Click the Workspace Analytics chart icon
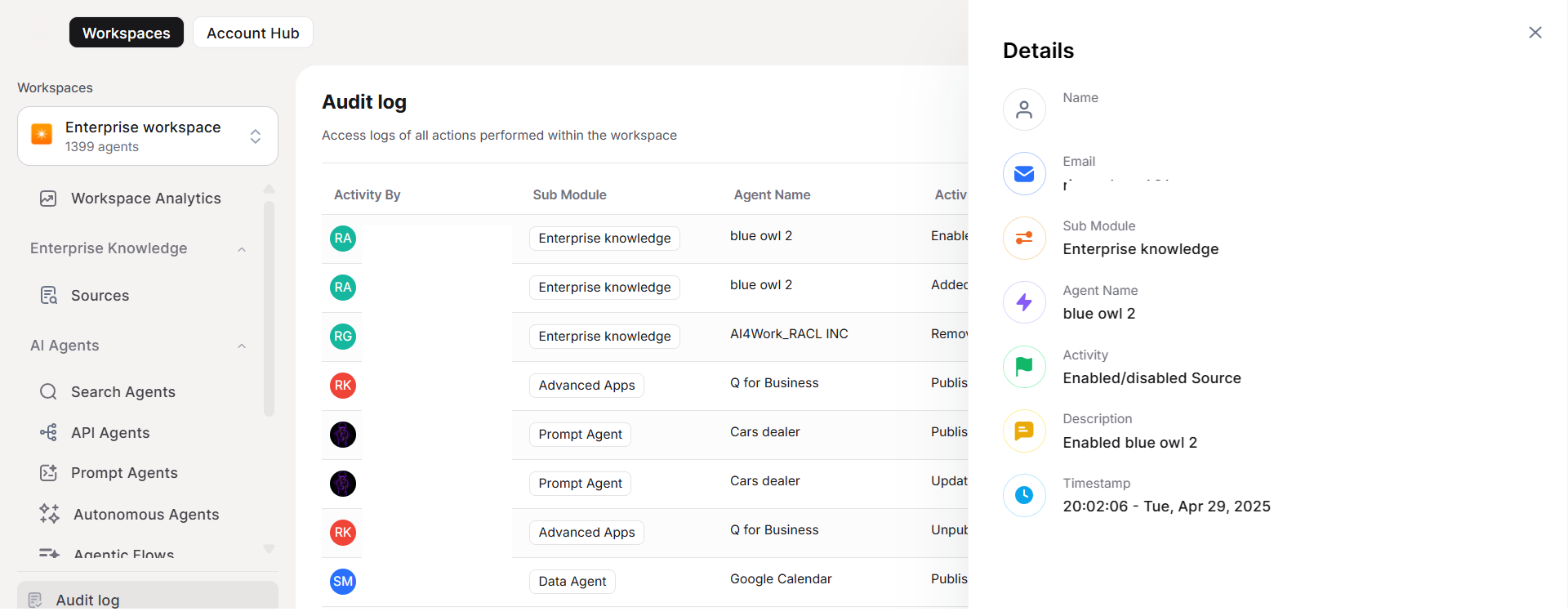1568x616 pixels. (48, 199)
